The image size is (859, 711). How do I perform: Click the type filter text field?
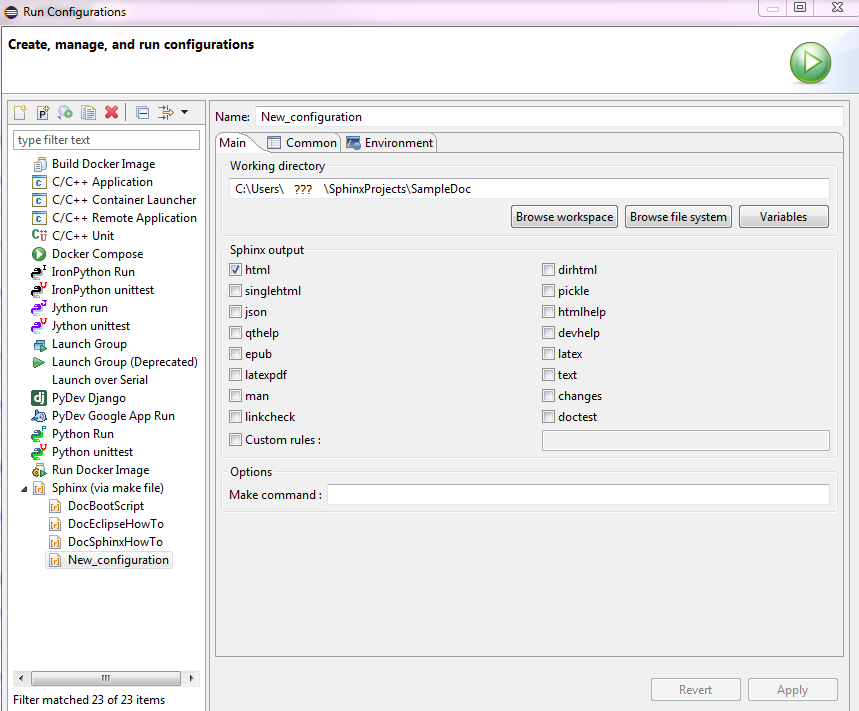coord(106,140)
